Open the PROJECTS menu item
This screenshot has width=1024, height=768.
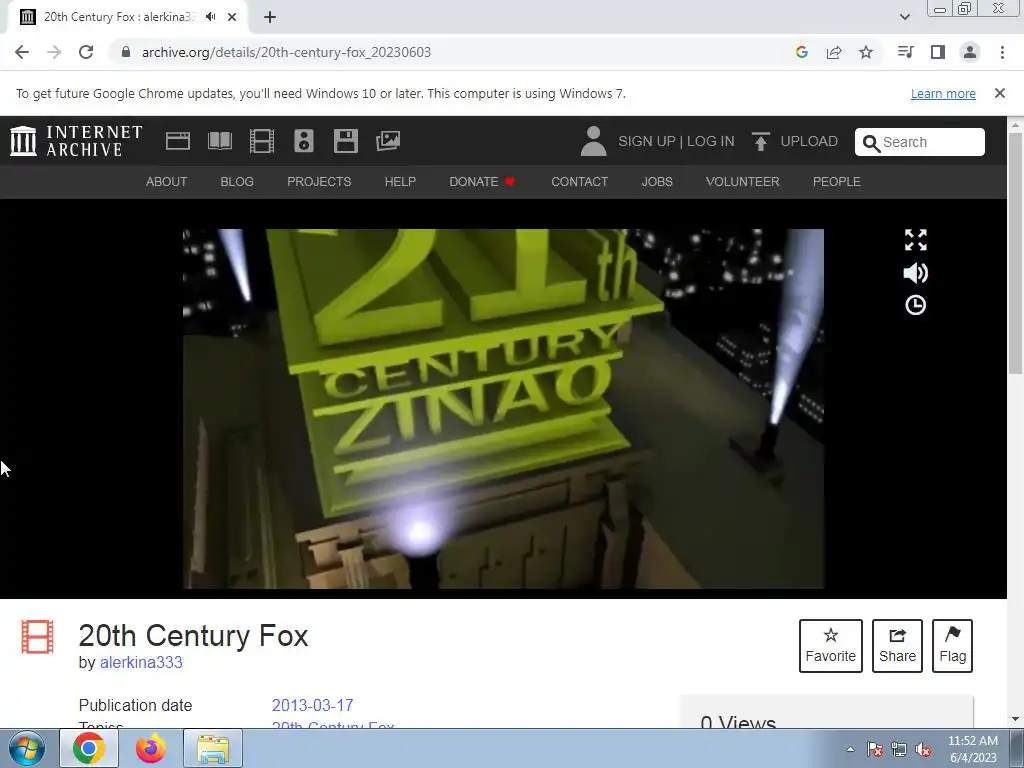pos(319,182)
